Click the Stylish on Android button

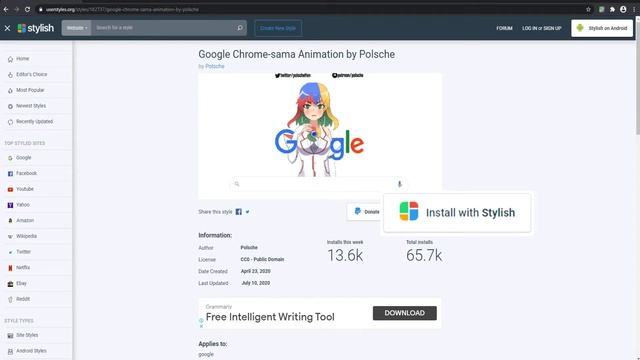(x=602, y=28)
